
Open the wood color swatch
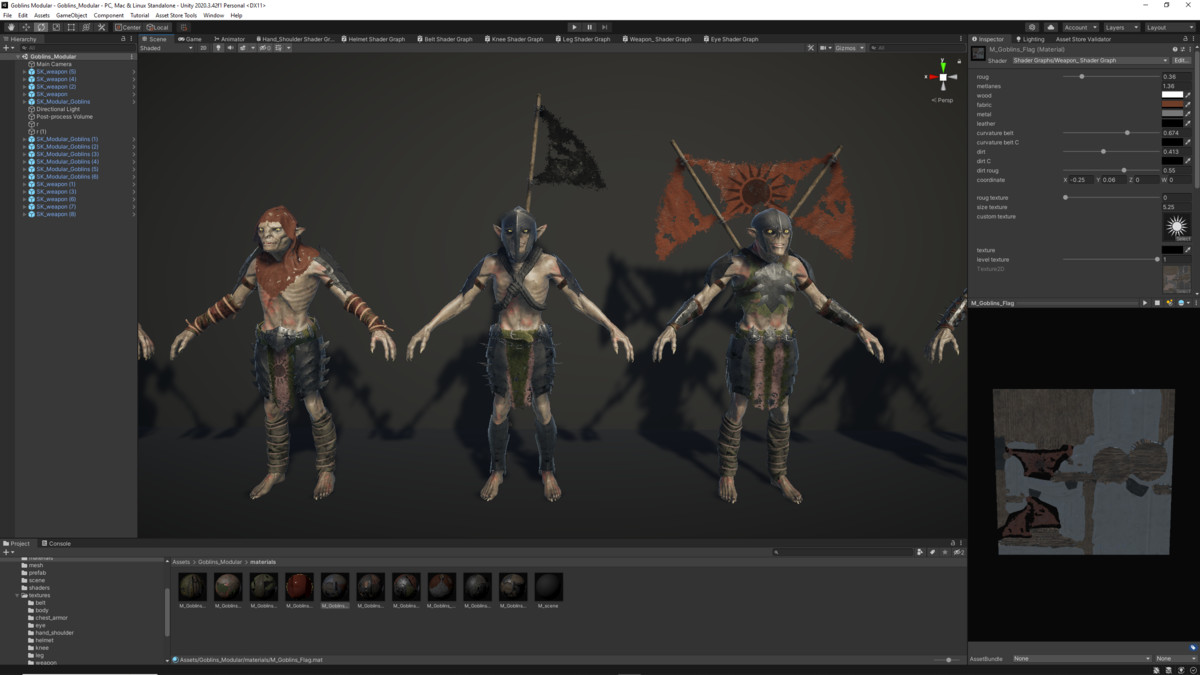tap(1172, 95)
